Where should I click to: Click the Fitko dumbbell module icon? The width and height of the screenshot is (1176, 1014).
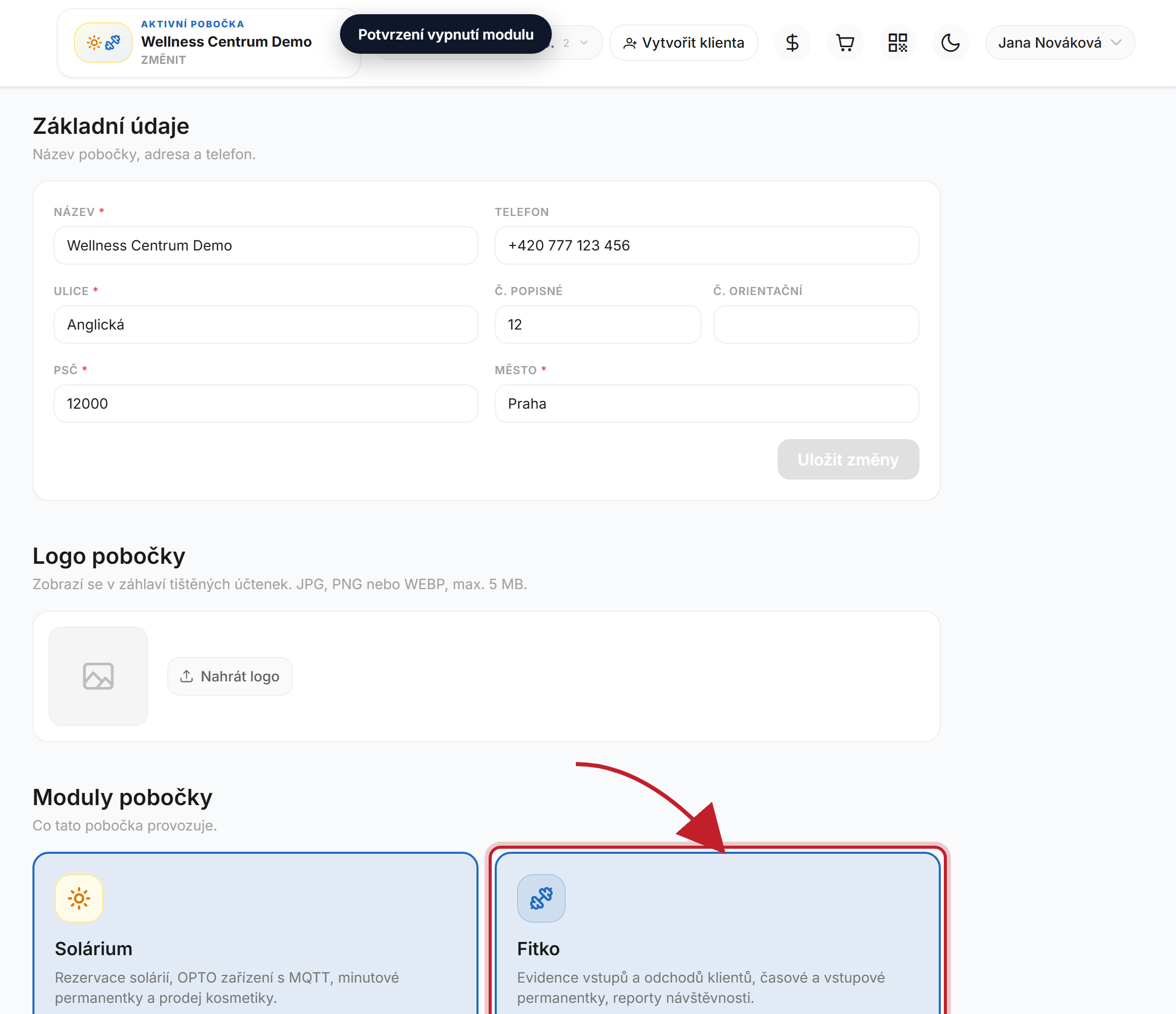541,898
